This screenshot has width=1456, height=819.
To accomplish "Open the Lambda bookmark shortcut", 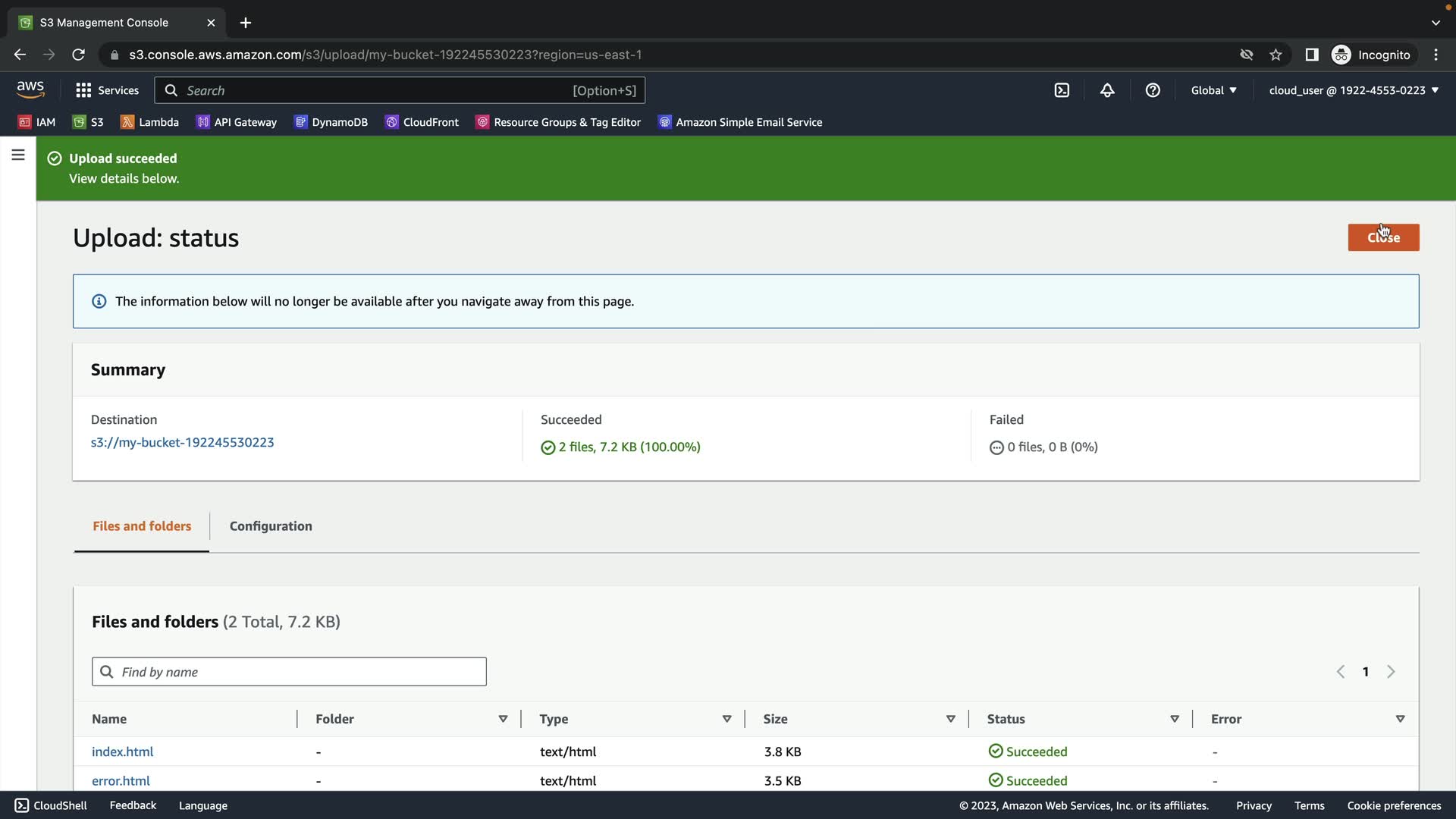I will coord(149,122).
